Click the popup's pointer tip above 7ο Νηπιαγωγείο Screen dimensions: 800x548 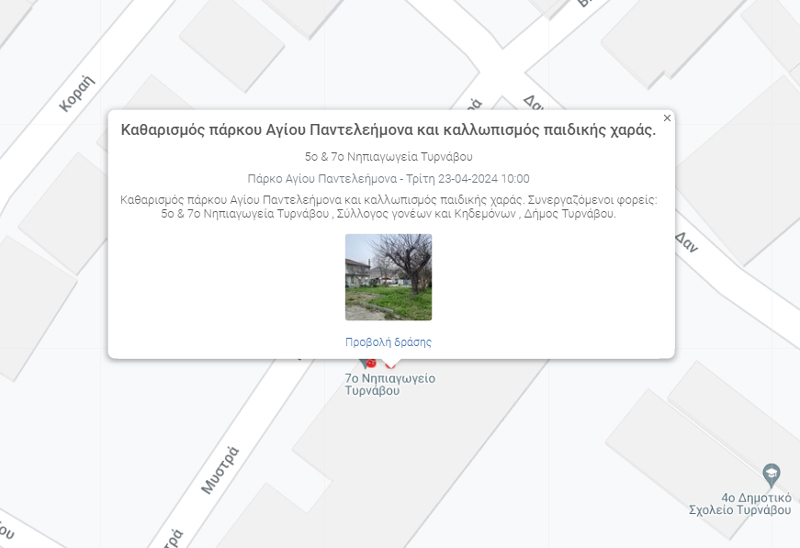click(391, 363)
